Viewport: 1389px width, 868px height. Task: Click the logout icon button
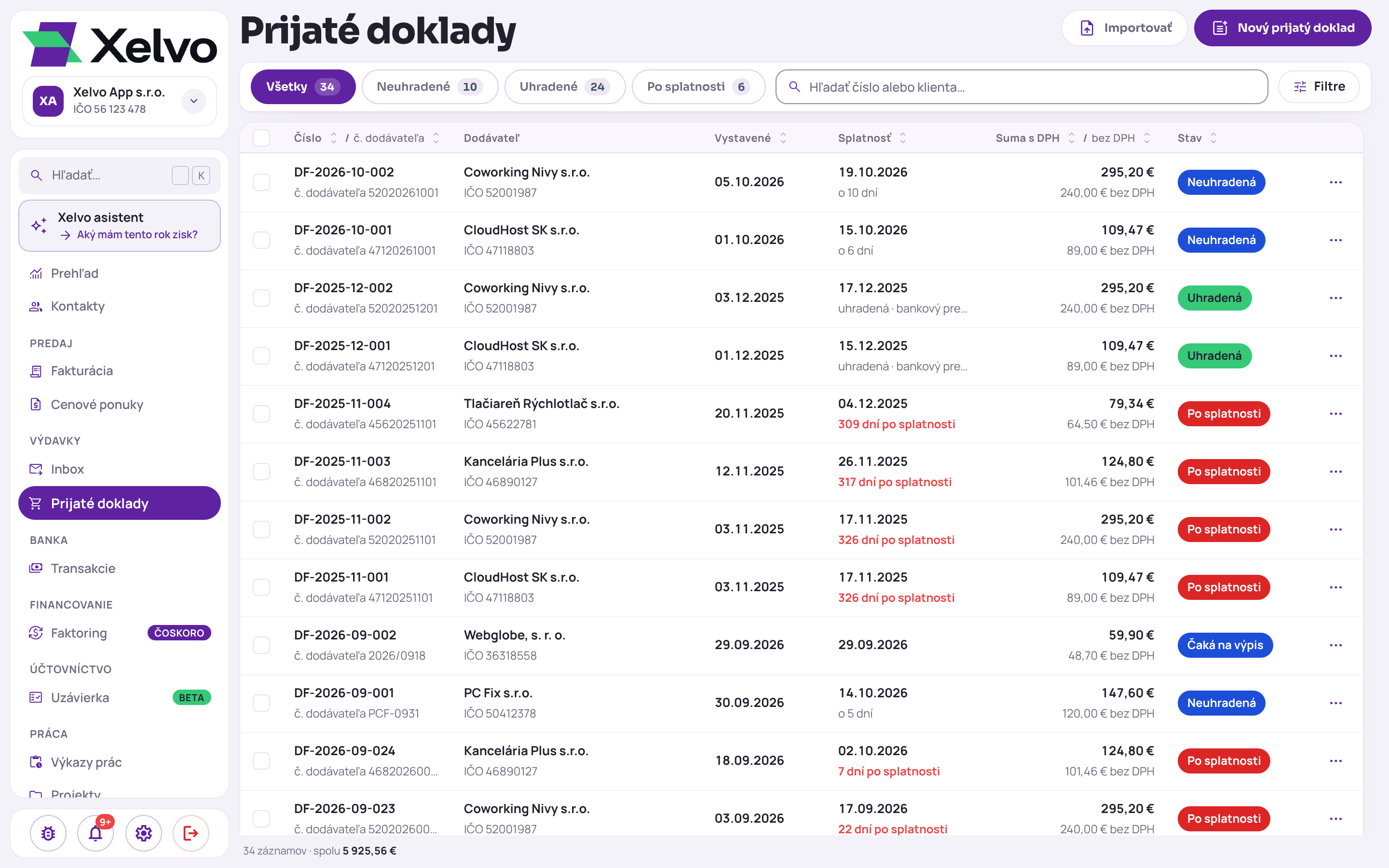(x=191, y=833)
